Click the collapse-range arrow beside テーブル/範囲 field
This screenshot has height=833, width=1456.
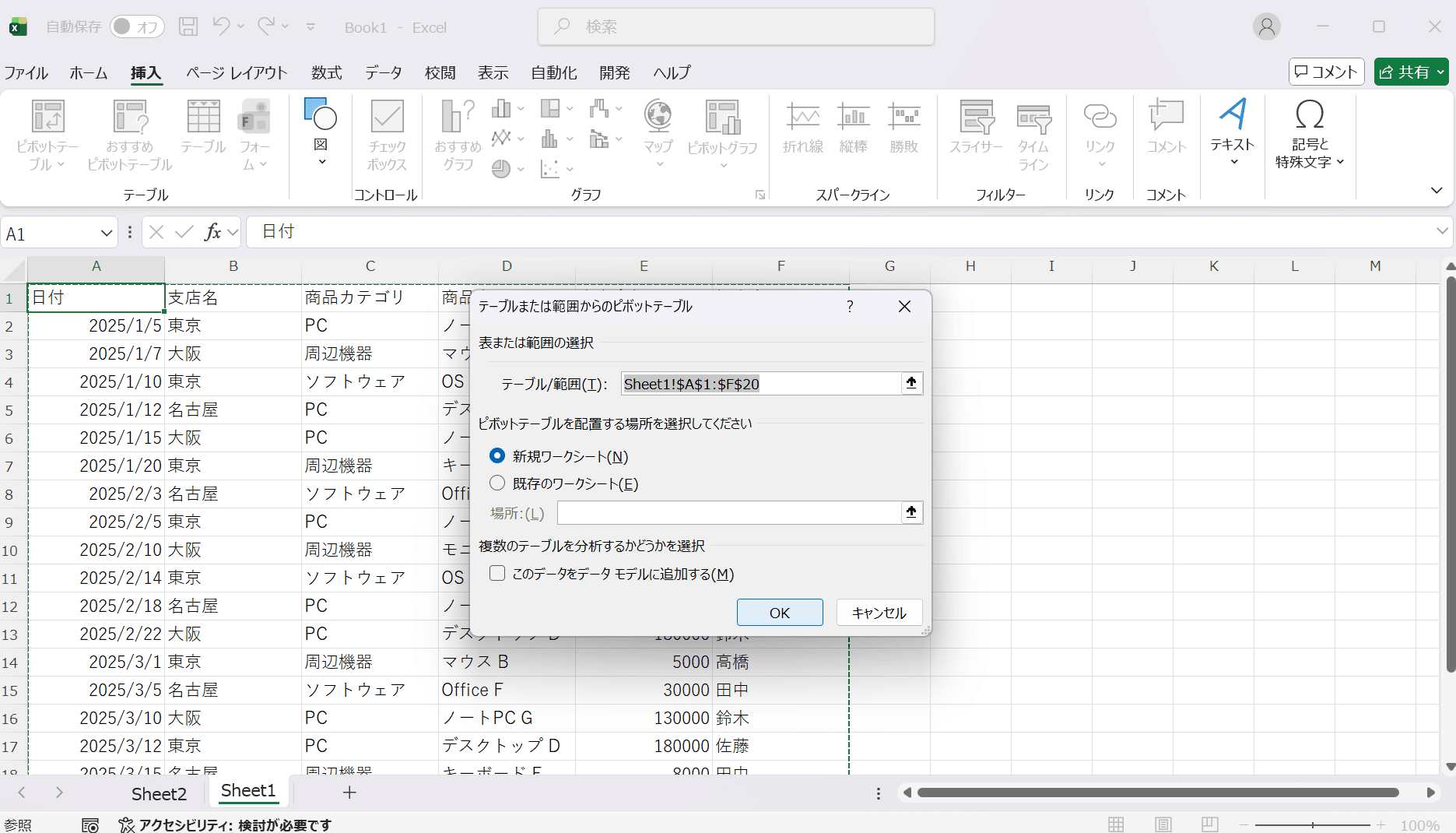[x=911, y=383]
